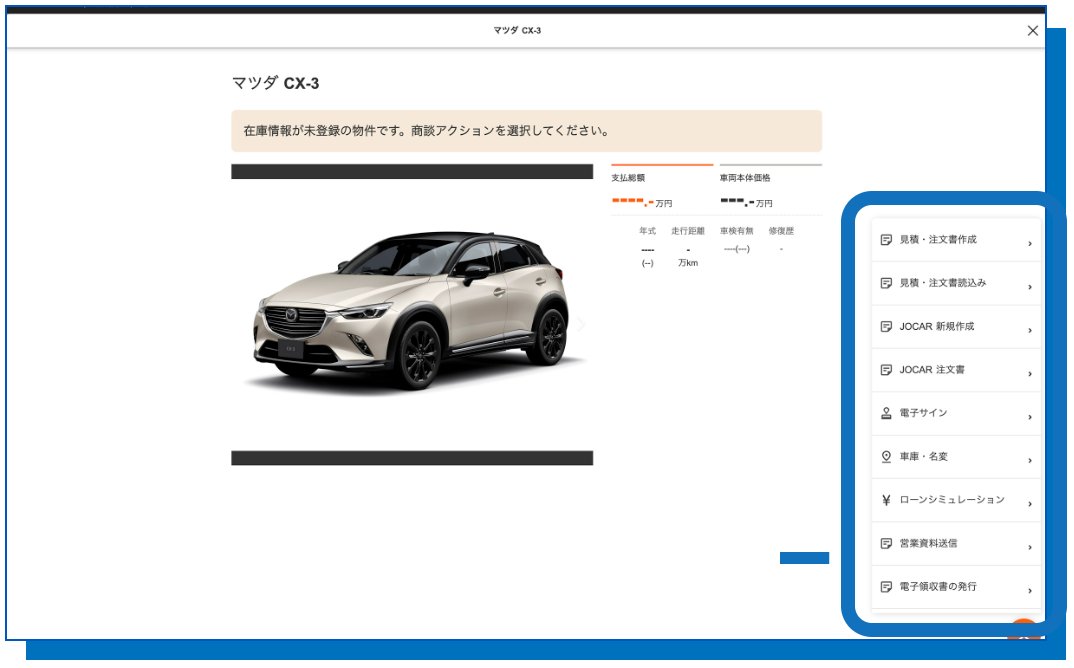Screen dimensions: 1074x668
Task: Click the 車庫・名変 location pin icon
Action: (x=886, y=456)
